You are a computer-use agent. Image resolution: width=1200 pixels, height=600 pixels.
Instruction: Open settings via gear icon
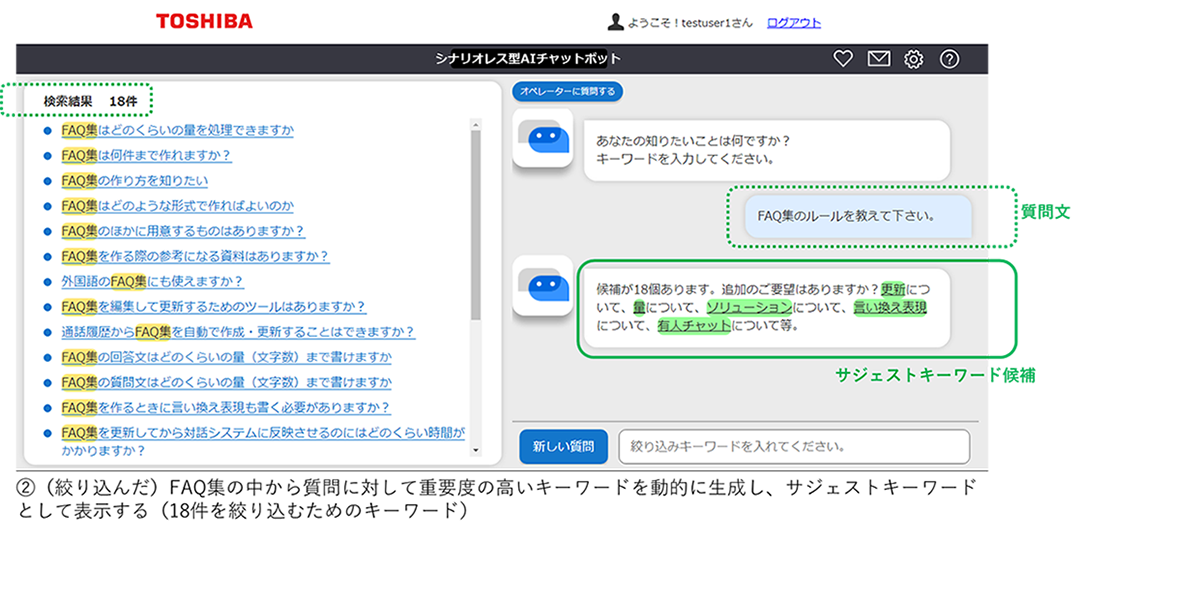[913, 59]
